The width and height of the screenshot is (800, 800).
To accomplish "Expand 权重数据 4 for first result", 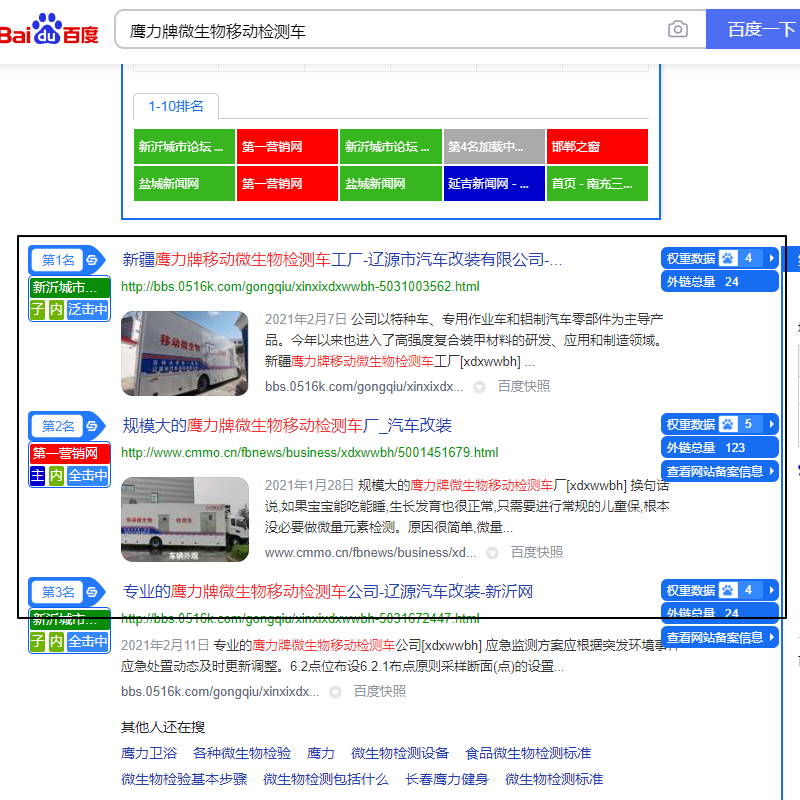I will coord(719,258).
